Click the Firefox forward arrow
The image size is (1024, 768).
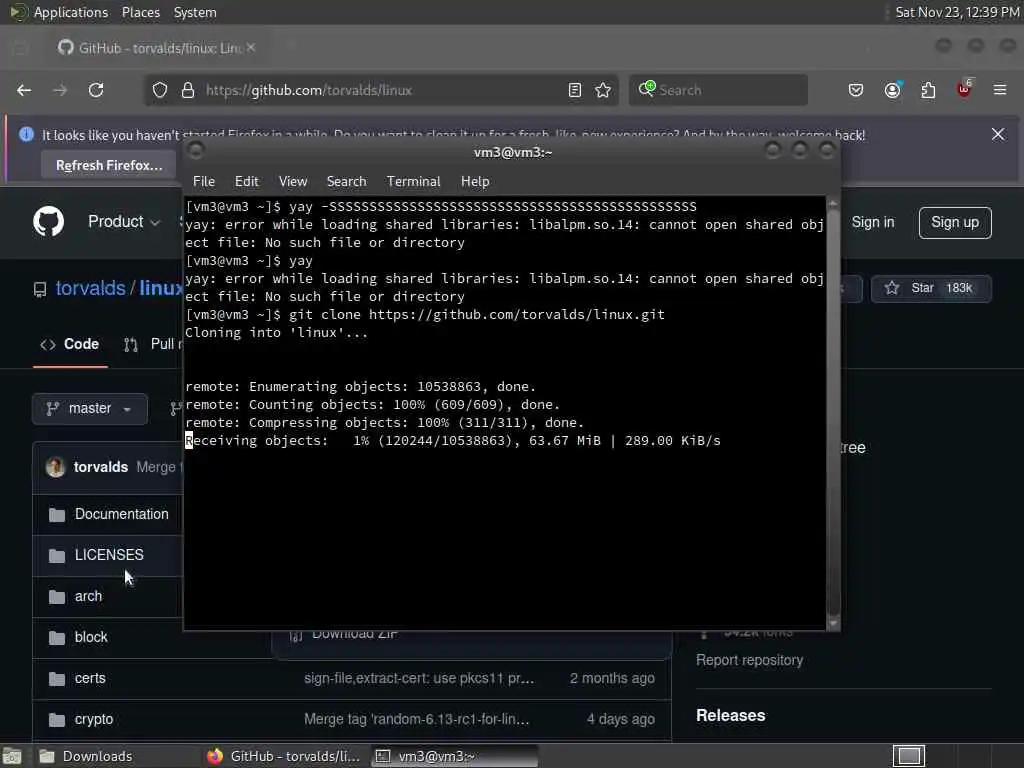59,90
